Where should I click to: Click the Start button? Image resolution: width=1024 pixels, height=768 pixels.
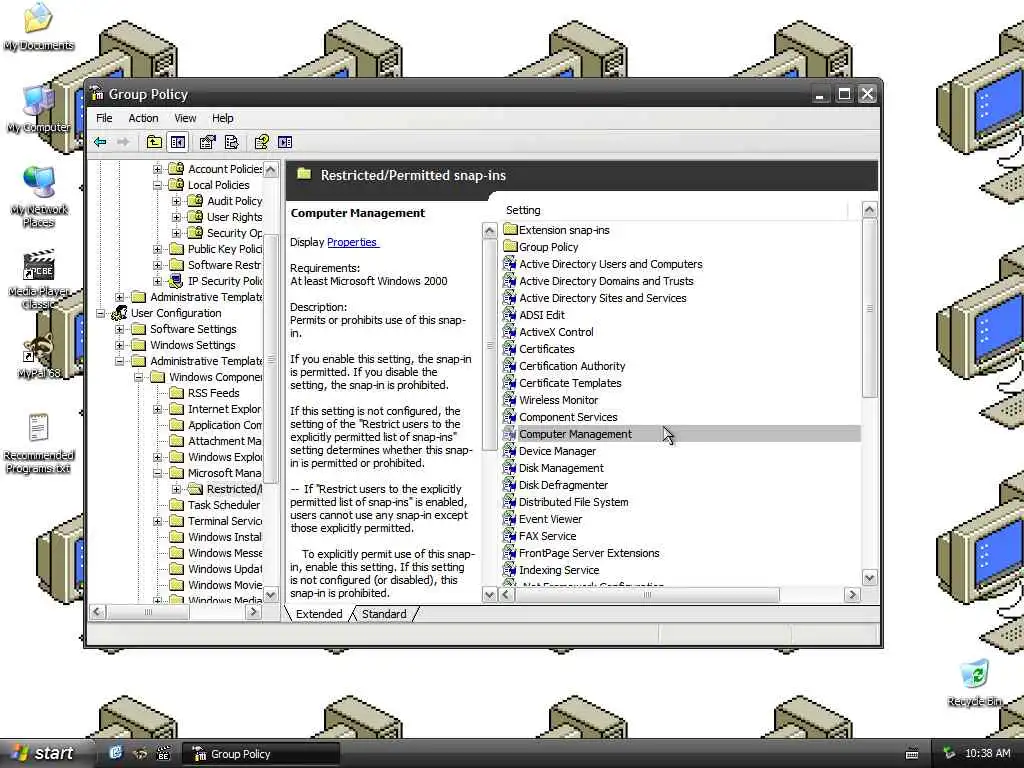(42, 754)
